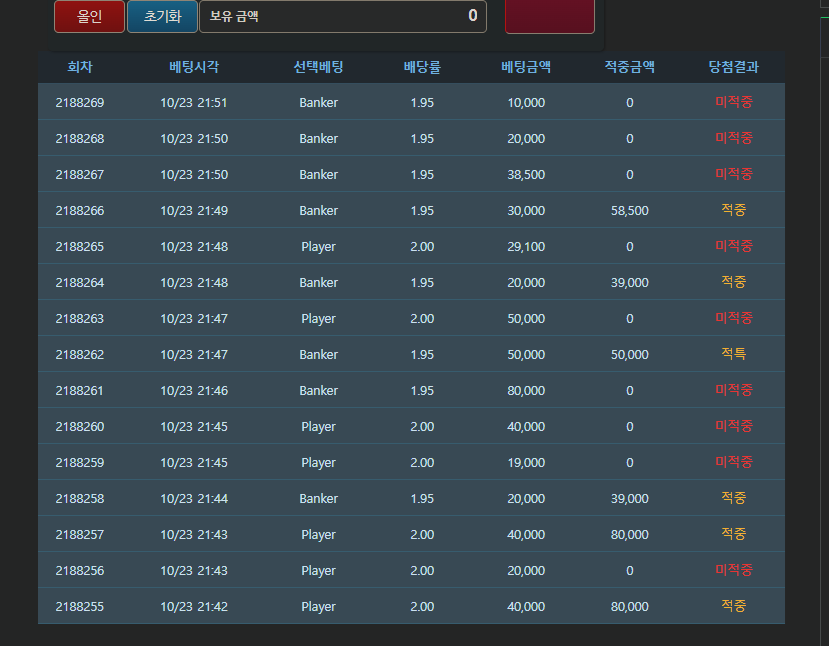This screenshot has width=829, height=646.
Task: Click the 선택베팅 column header
Action: click(x=318, y=67)
